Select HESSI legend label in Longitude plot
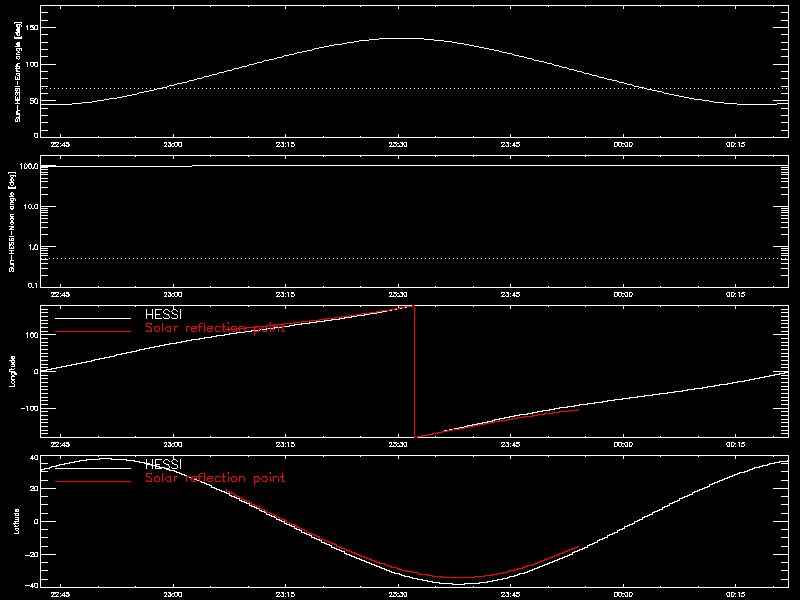The height and width of the screenshot is (600, 800). pyautogui.click(x=163, y=314)
